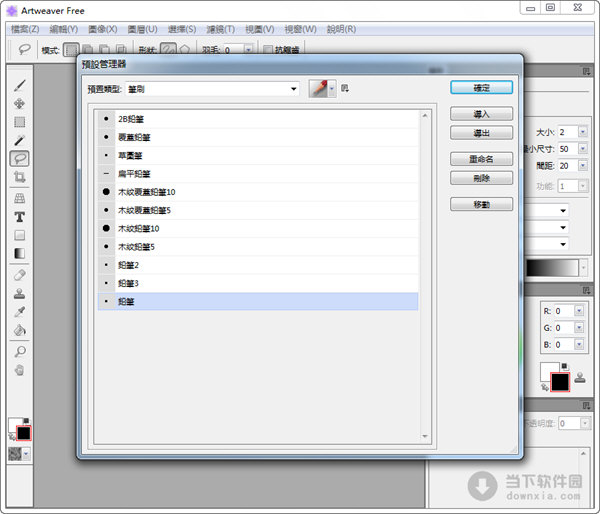This screenshot has height=514, width=600.
Task: Select the Shape tool
Action: click(20, 235)
